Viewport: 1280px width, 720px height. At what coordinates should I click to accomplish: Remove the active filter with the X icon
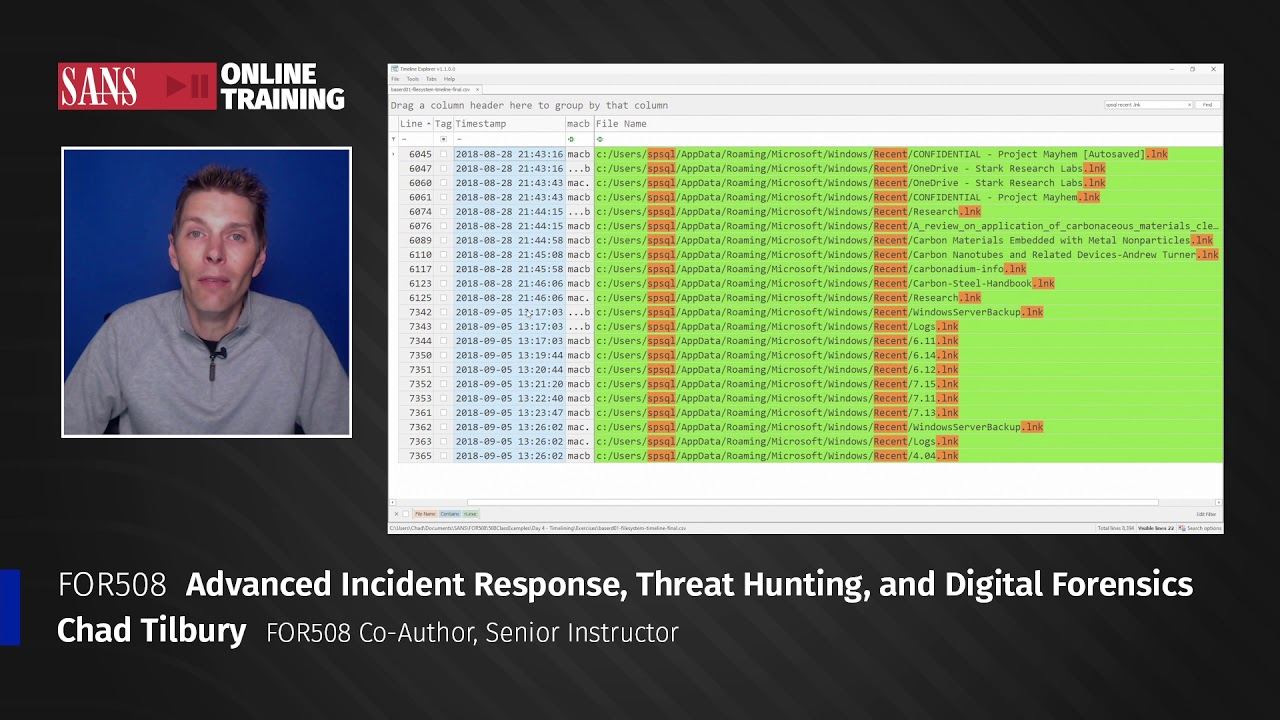(x=396, y=514)
